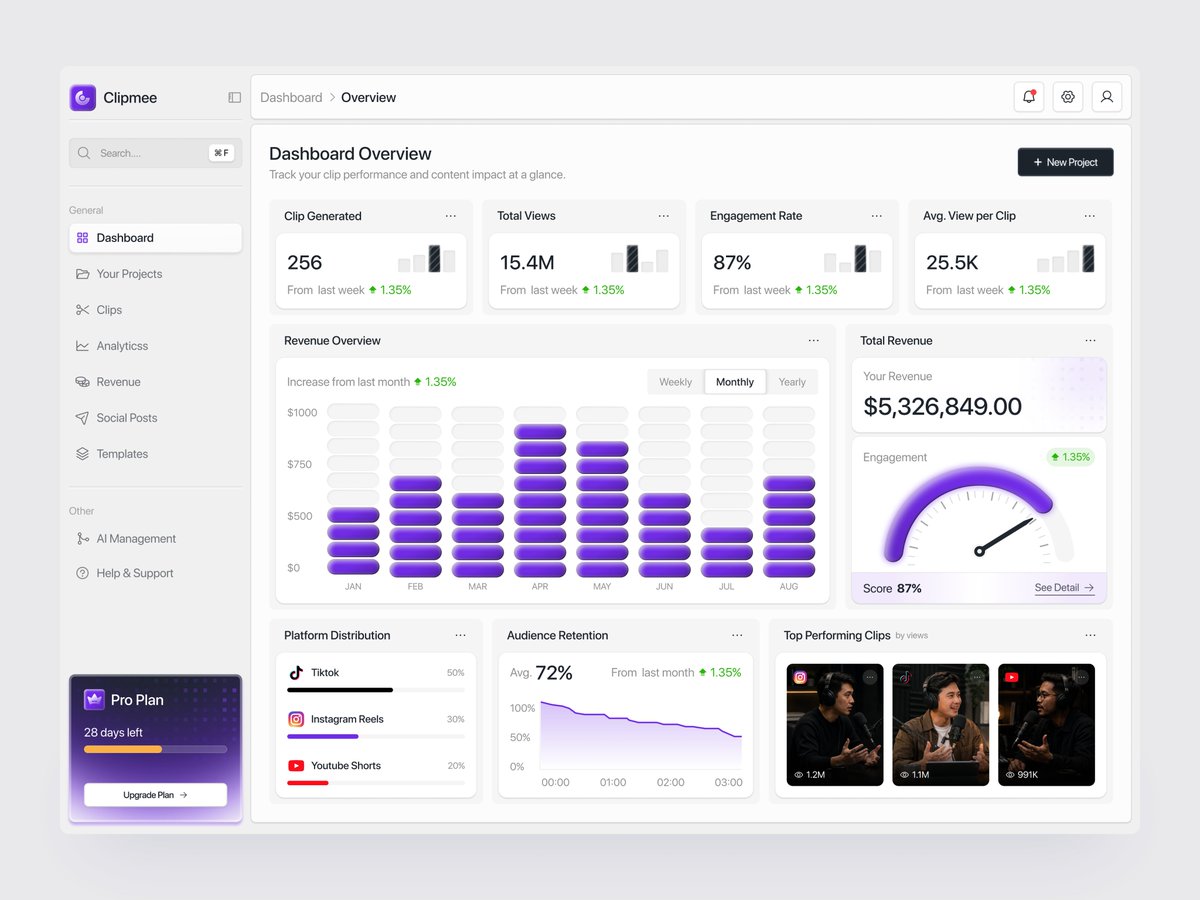Click the Youtube Shorts logo icon

click(x=296, y=765)
